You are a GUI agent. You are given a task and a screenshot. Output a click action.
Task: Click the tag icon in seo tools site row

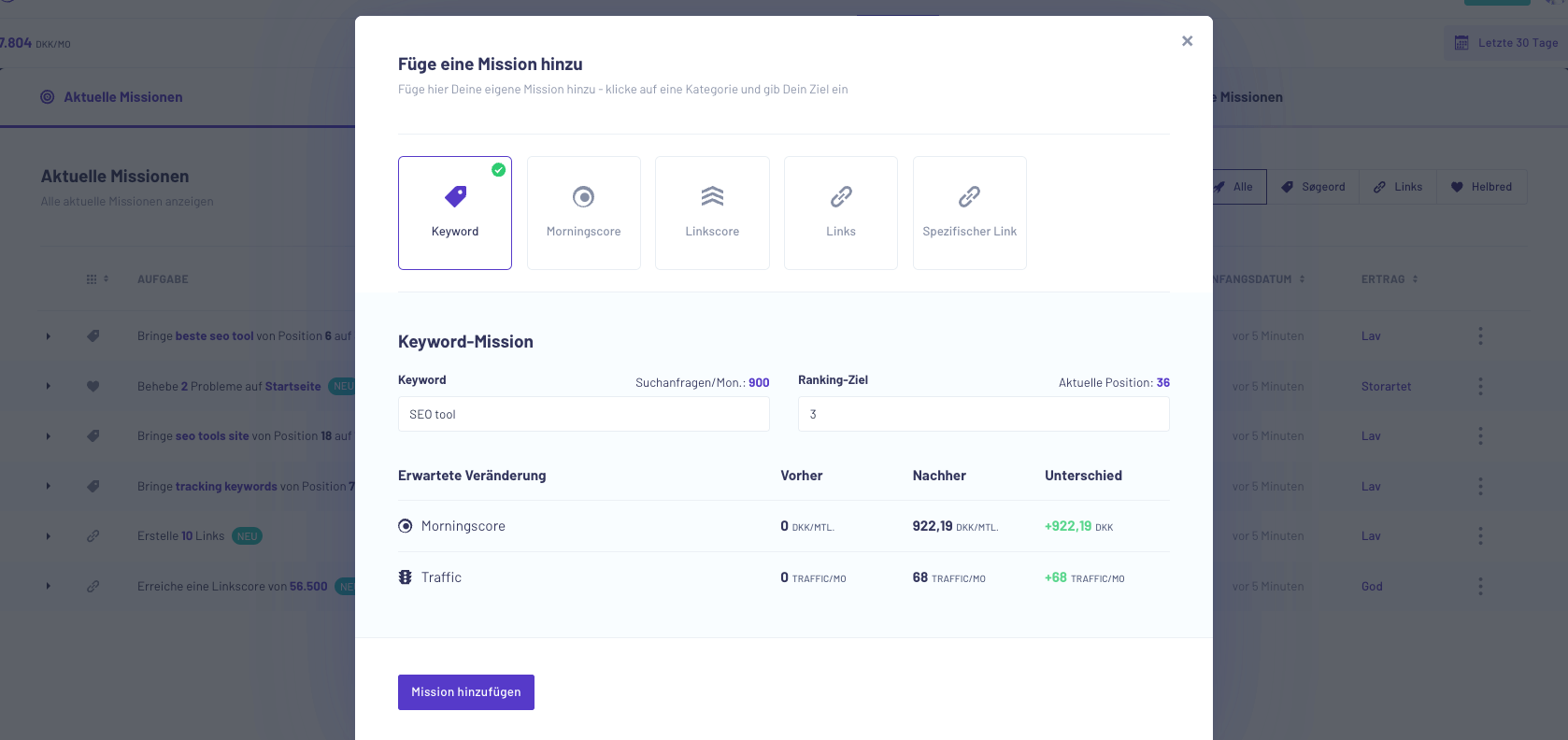coord(93,436)
